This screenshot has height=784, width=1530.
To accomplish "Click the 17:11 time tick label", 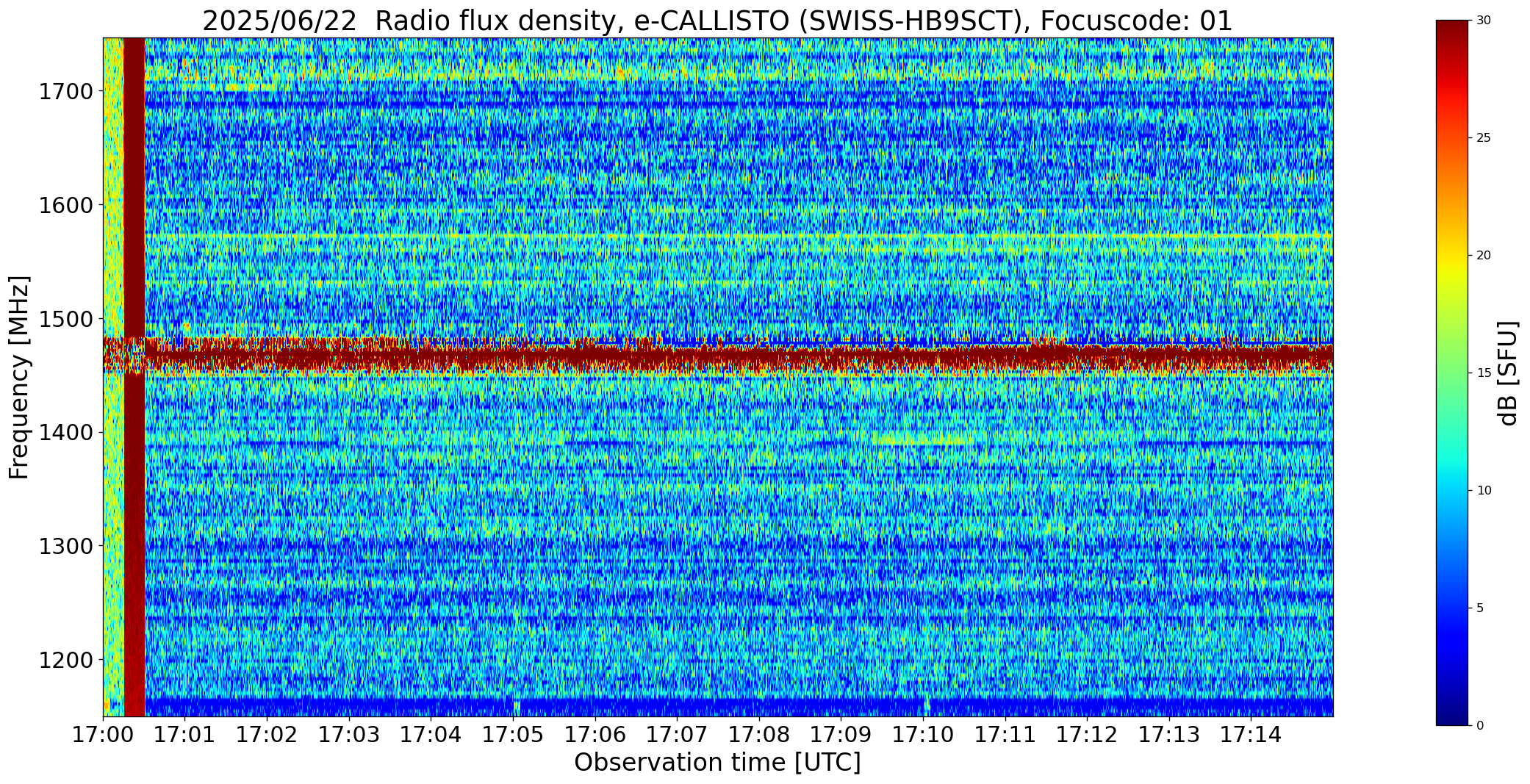I will [x=1005, y=735].
